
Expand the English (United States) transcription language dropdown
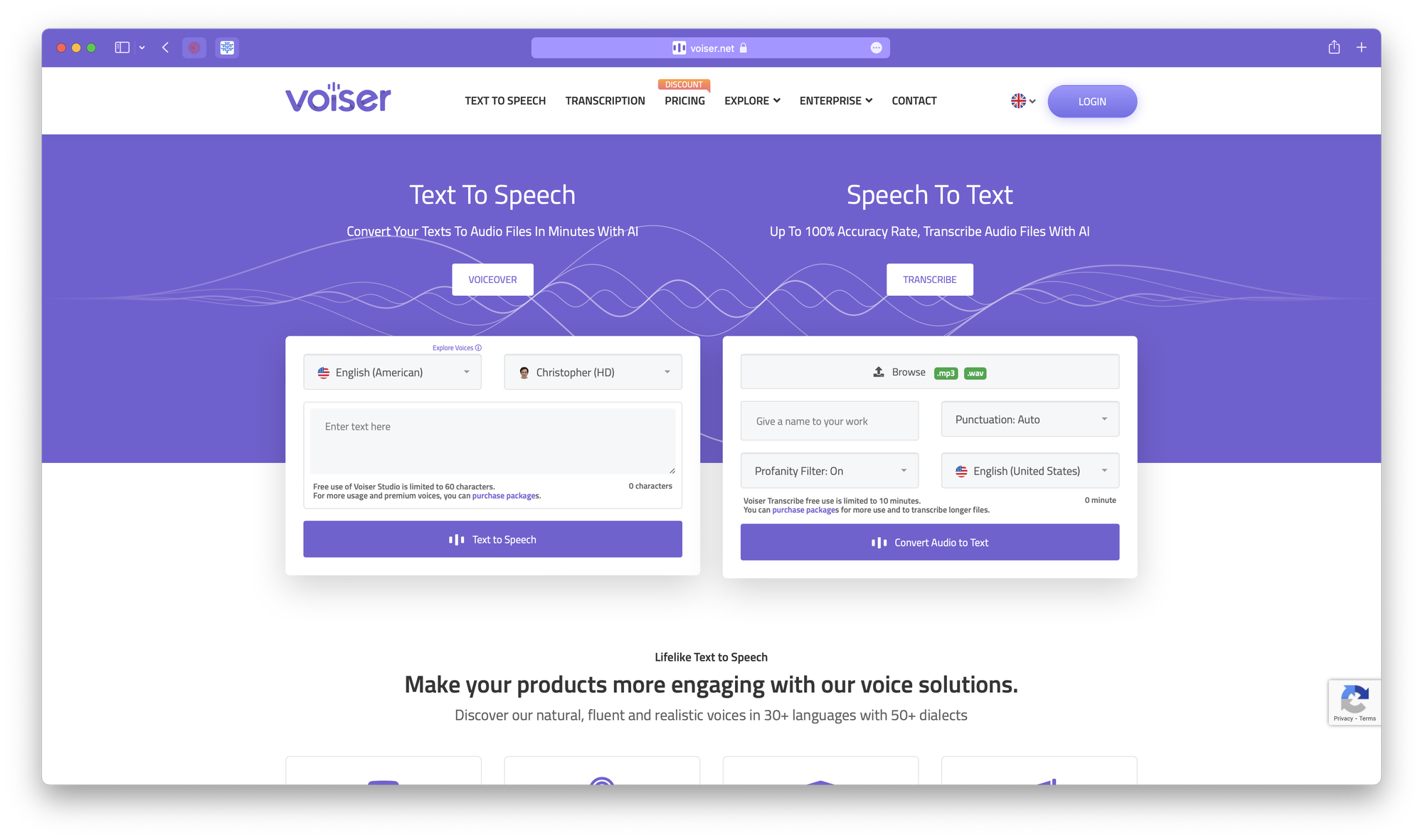point(1030,470)
